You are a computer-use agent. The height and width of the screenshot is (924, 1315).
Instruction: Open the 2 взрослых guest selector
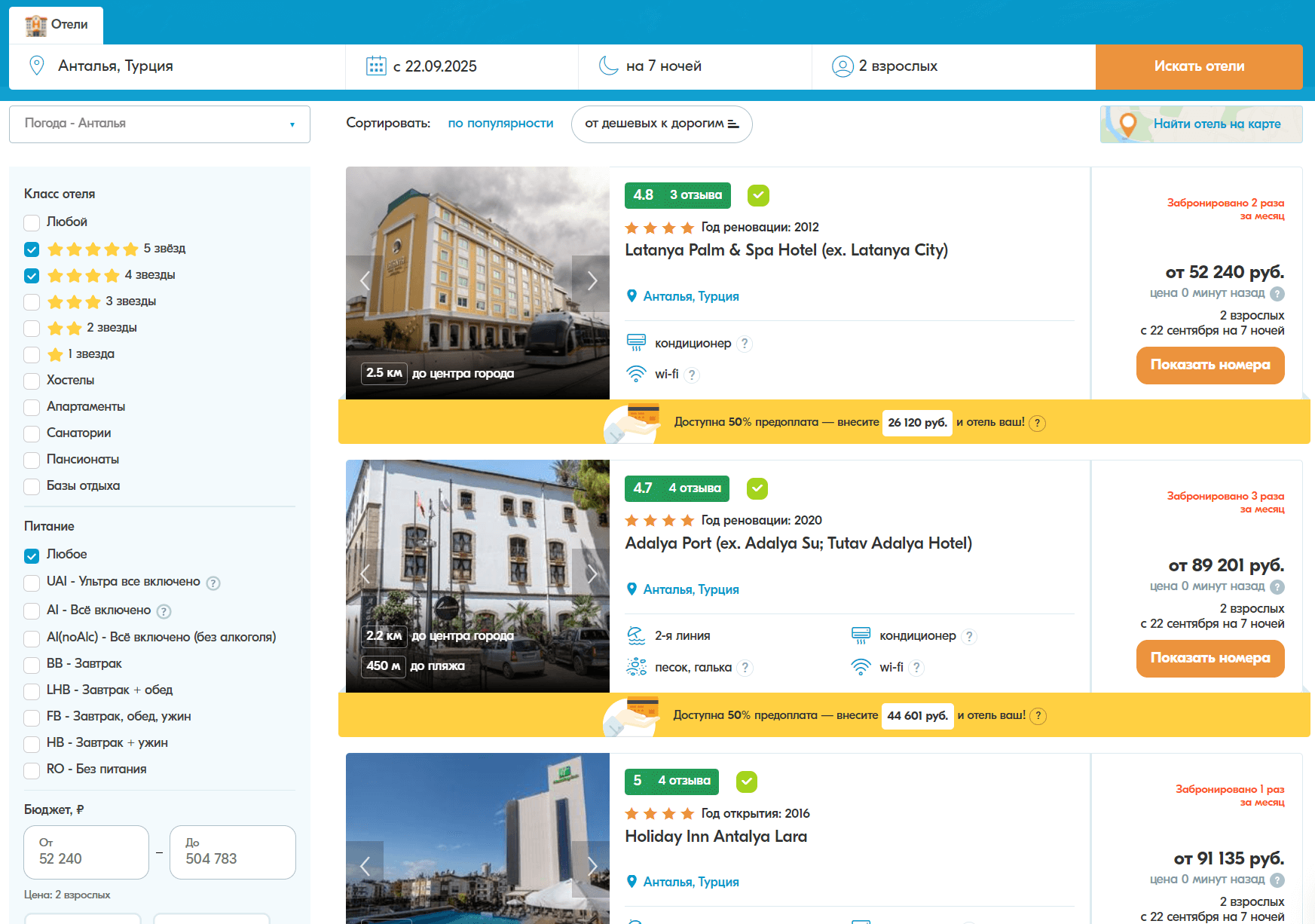(953, 66)
